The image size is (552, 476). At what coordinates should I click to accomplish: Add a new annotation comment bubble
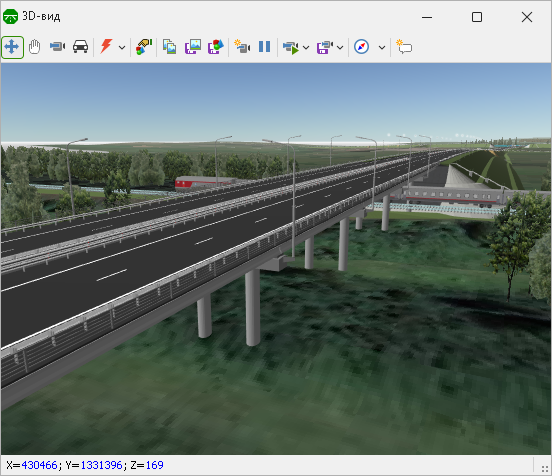pyautogui.click(x=404, y=46)
